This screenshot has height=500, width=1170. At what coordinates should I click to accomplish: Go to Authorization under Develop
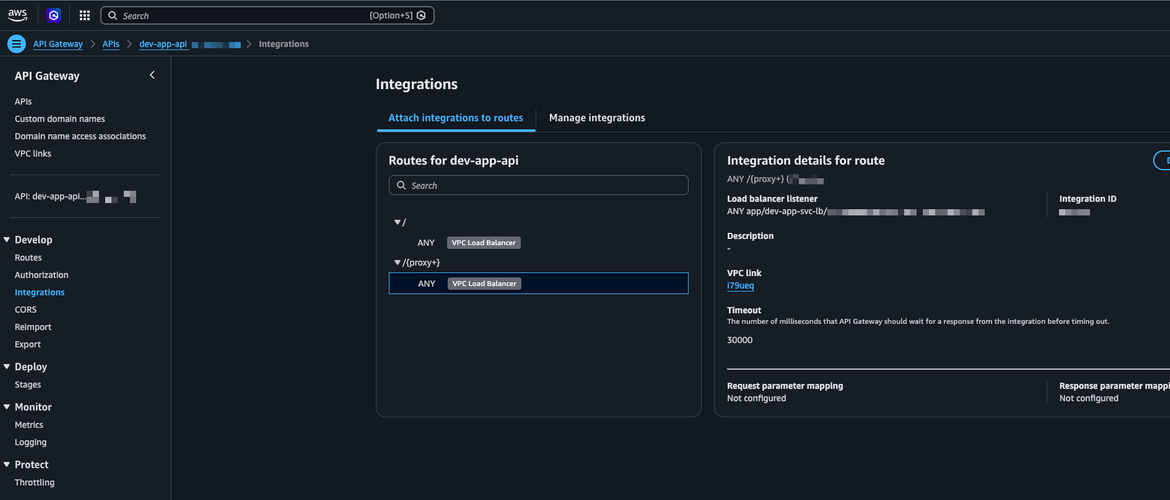[x=41, y=275]
